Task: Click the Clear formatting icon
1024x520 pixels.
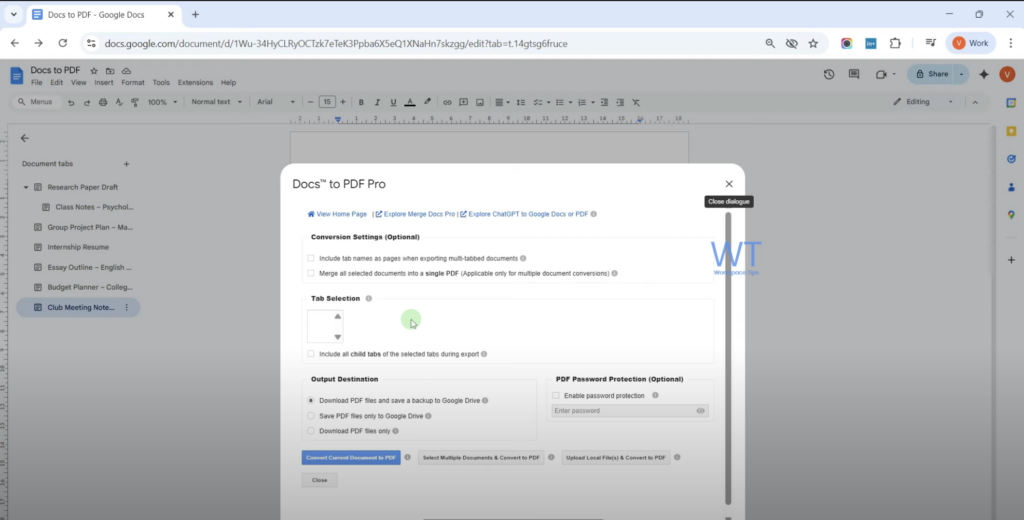Action: (x=636, y=103)
